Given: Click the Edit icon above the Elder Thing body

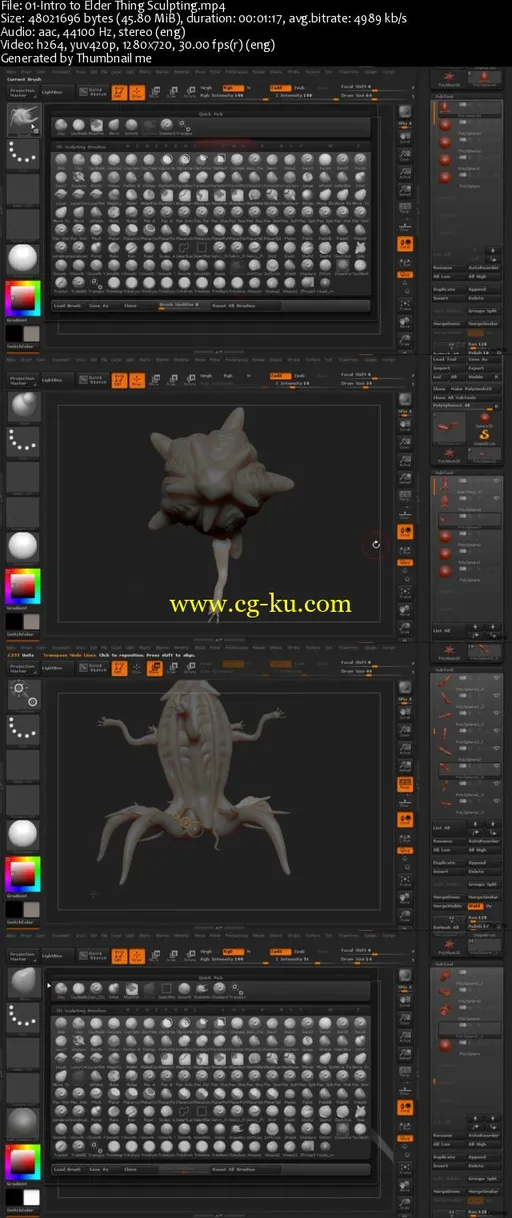Looking at the screenshot, I should [x=119, y=667].
